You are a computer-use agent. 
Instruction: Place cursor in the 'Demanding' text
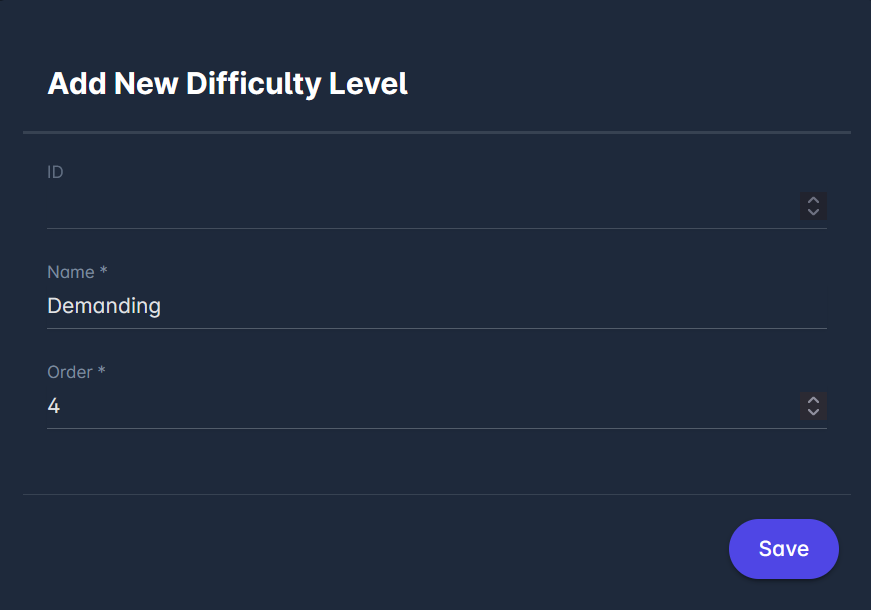pos(104,306)
